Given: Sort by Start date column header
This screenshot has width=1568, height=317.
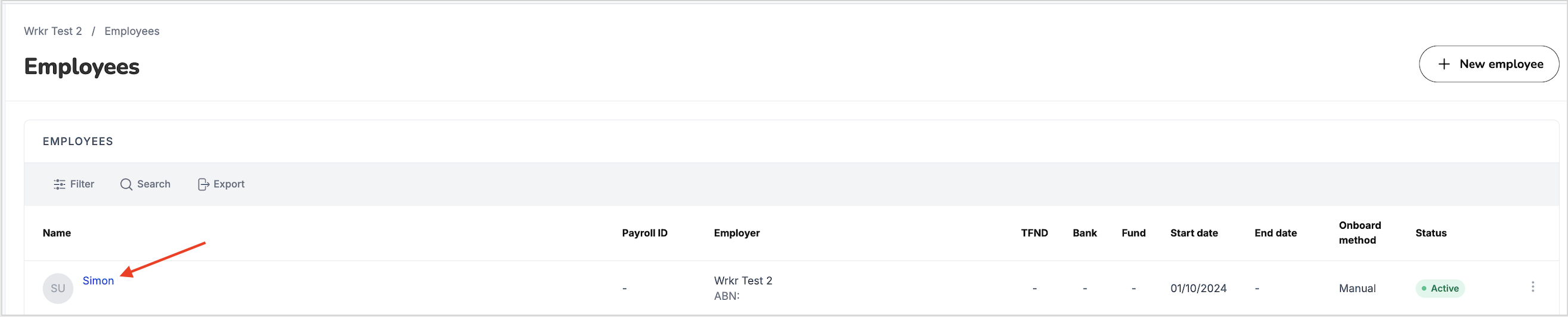Looking at the screenshot, I should [x=1194, y=233].
